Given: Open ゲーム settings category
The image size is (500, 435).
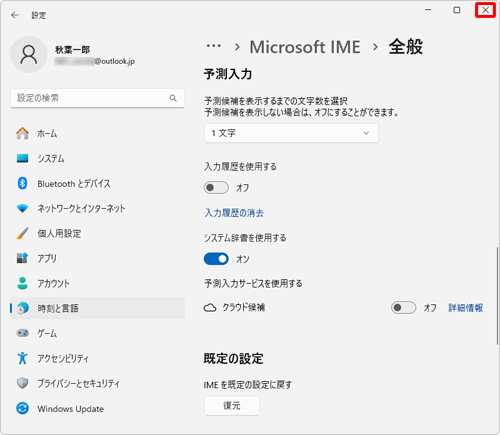Looking at the screenshot, I should [x=97, y=333].
